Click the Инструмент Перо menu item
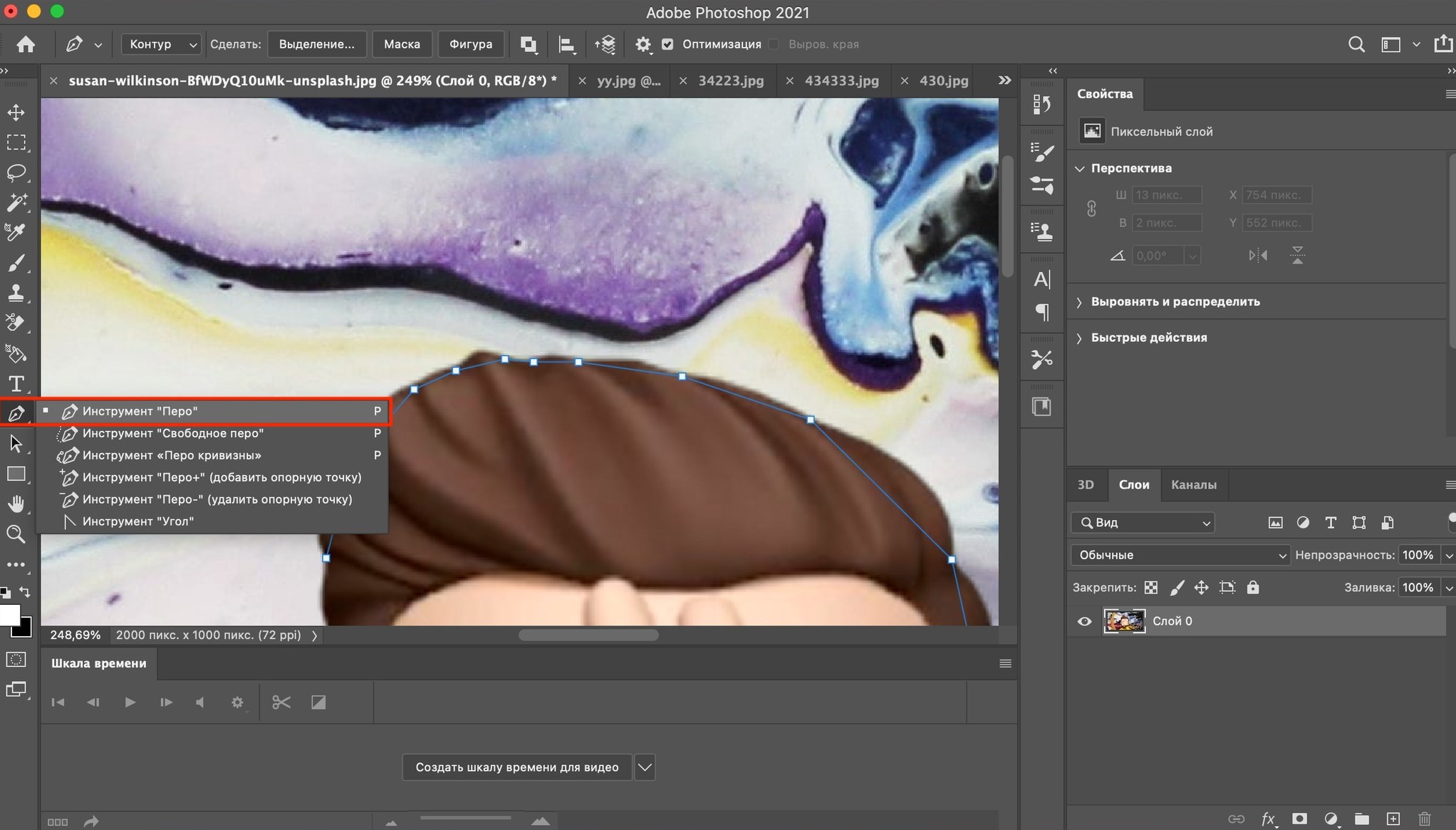This screenshot has width=1456, height=830. point(214,410)
